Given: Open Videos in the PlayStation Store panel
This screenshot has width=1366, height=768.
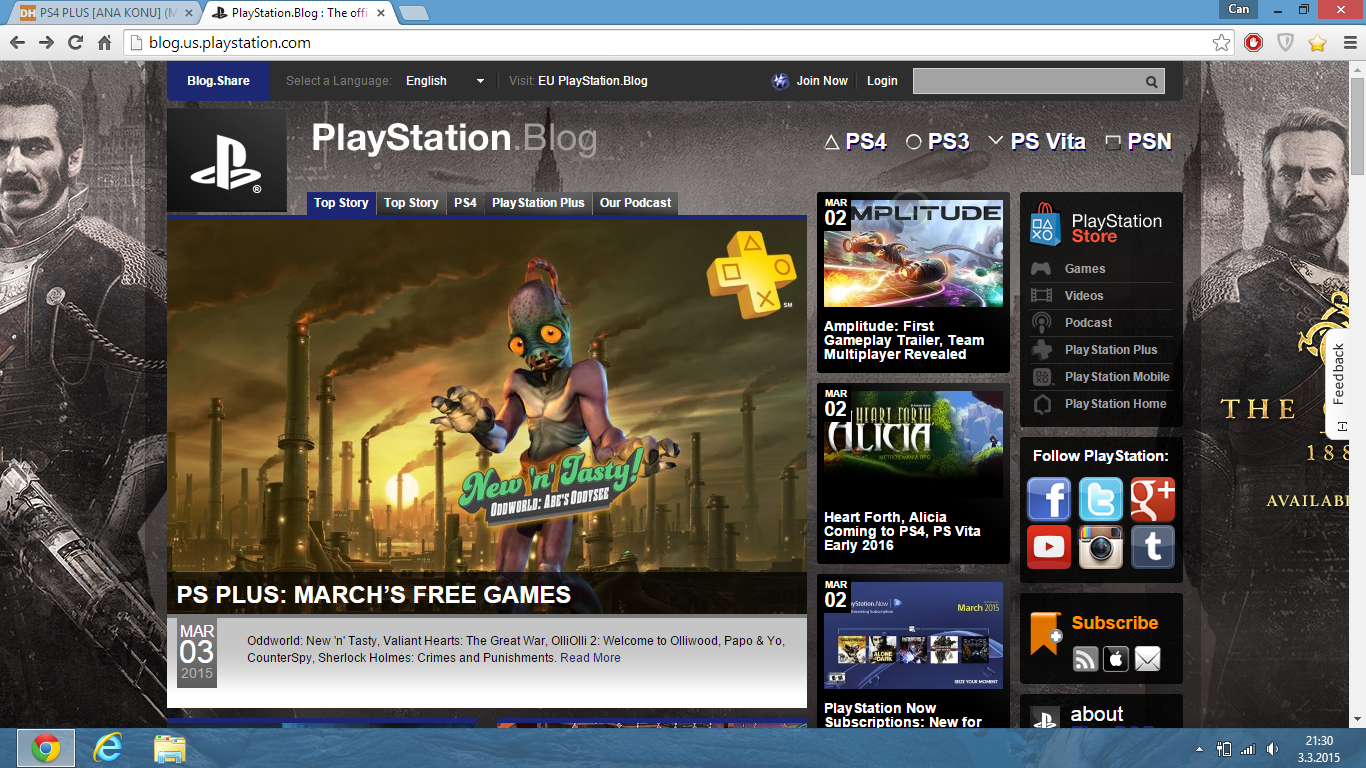Looking at the screenshot, I should coord(1084,296).
